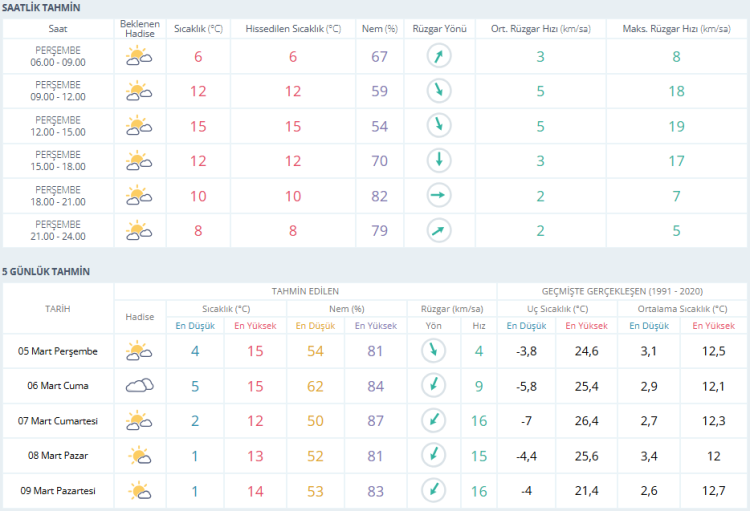This screenshot has height=511, width=750.
Task: Click wind direction icon for 08 Mart Pazar
Action: point(432,456)
